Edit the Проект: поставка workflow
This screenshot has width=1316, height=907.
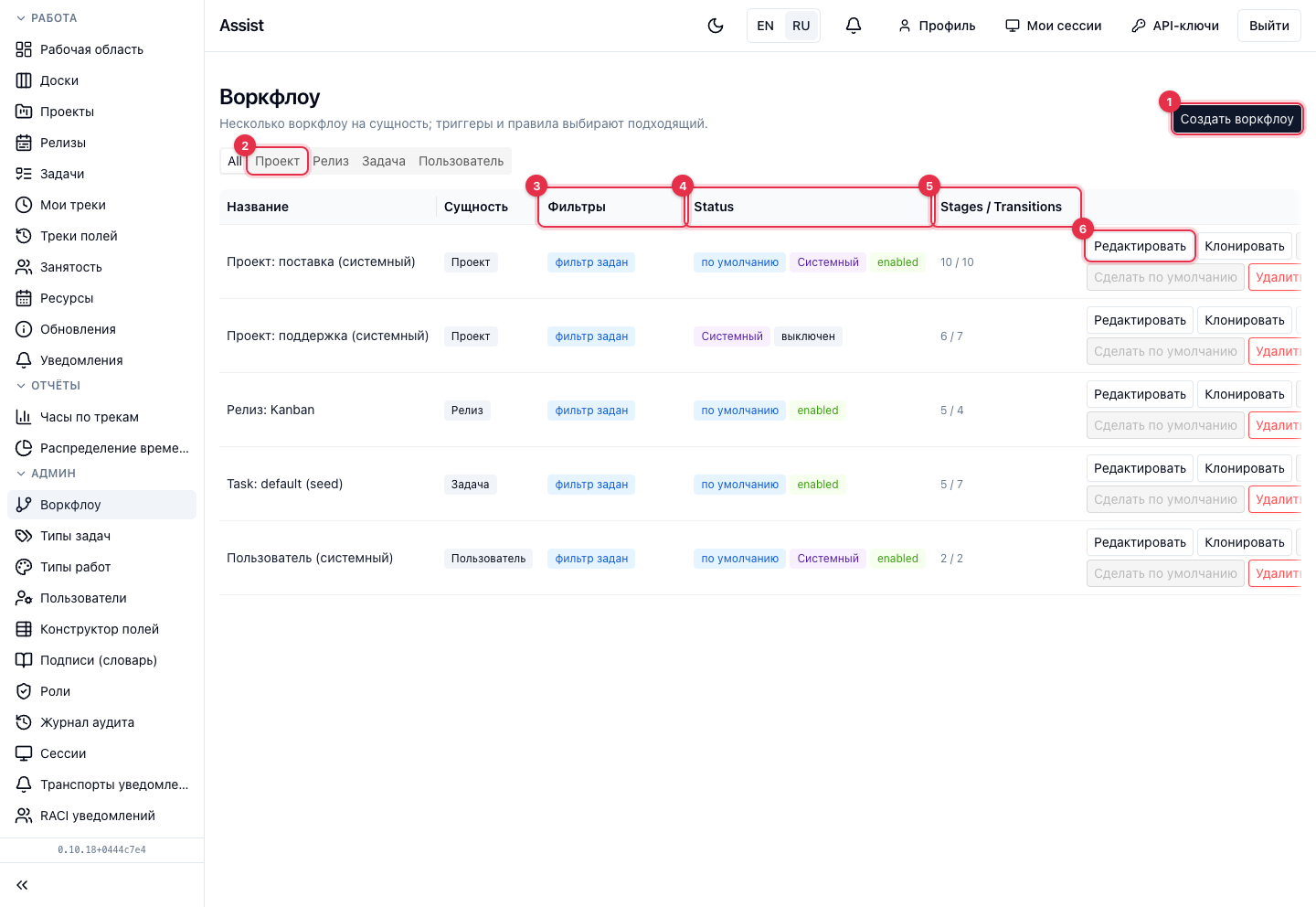[x=1141, y=246]
